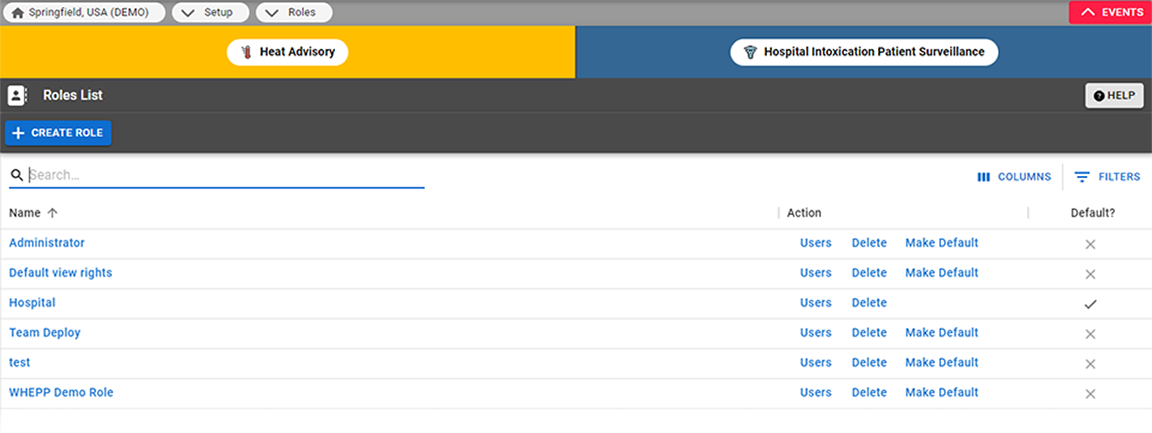The width and height of the screenshot is (1152, 433).
Task: Click the X default mark for test
Action: point(1090,364)
